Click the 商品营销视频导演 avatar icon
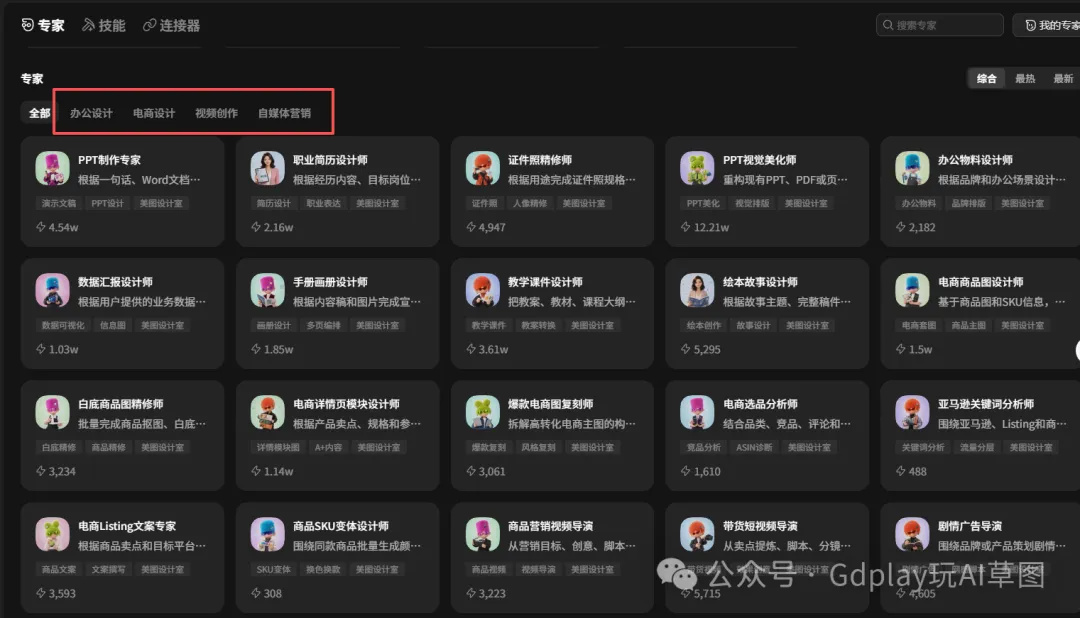The height and width of the screenshot is (618, 1080). point(482,535)
